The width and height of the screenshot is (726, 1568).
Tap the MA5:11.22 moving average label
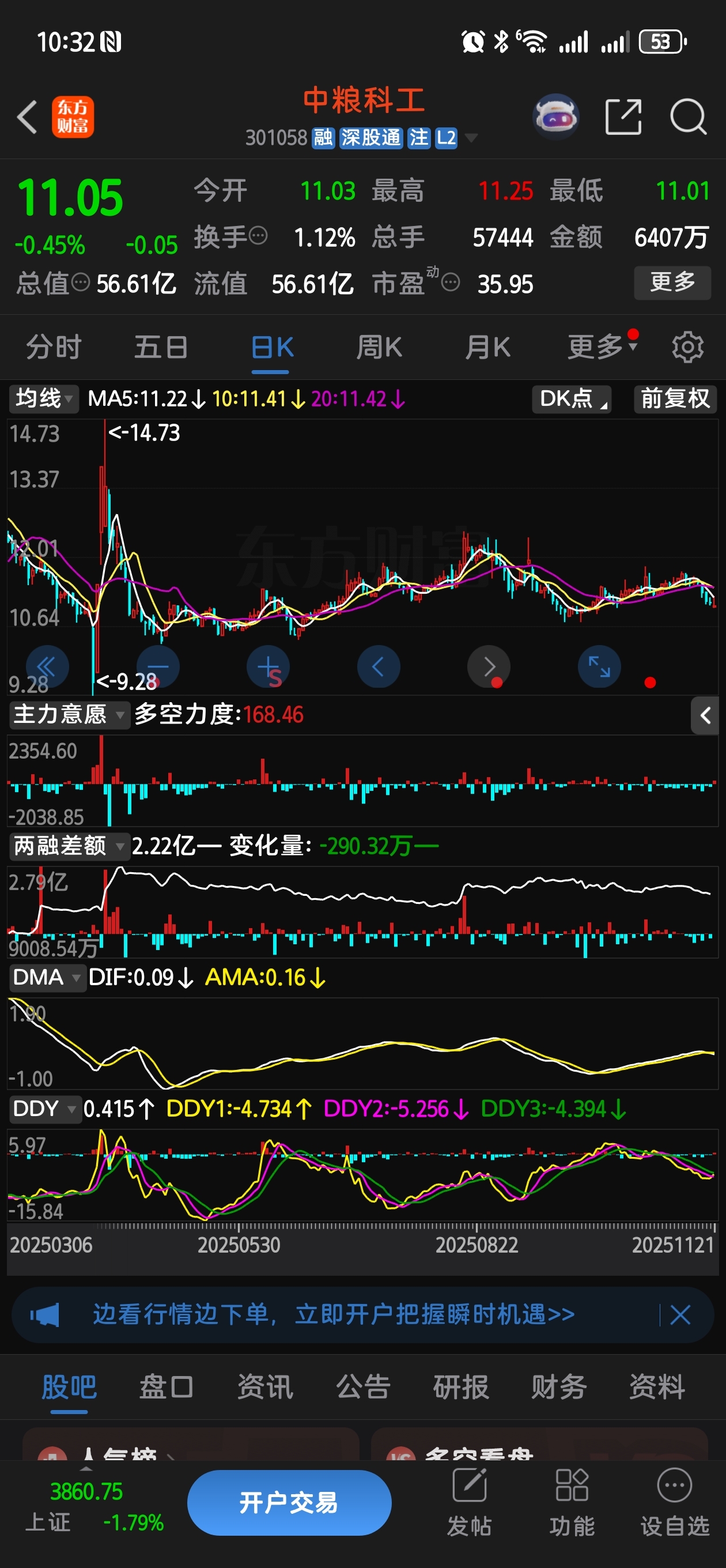point(147,399)
